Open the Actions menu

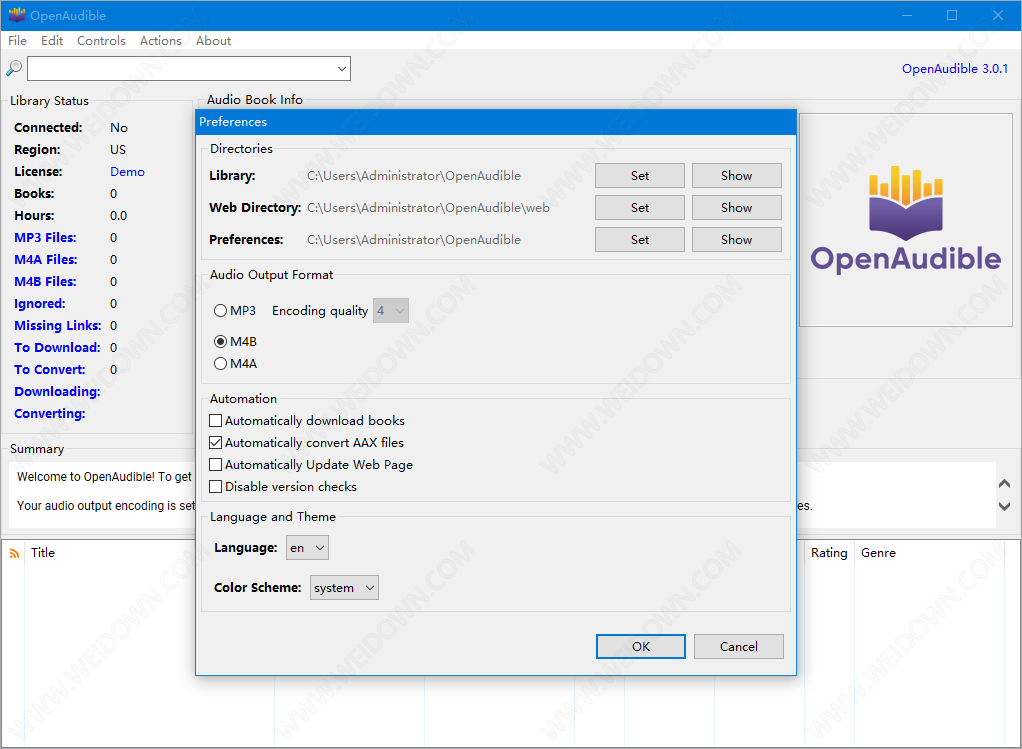point(160,40)
